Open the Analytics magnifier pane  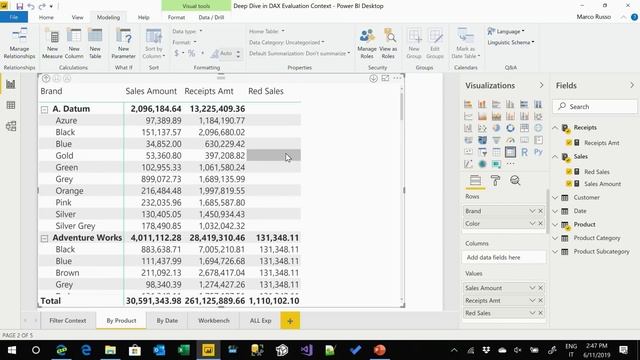point(515,180)
